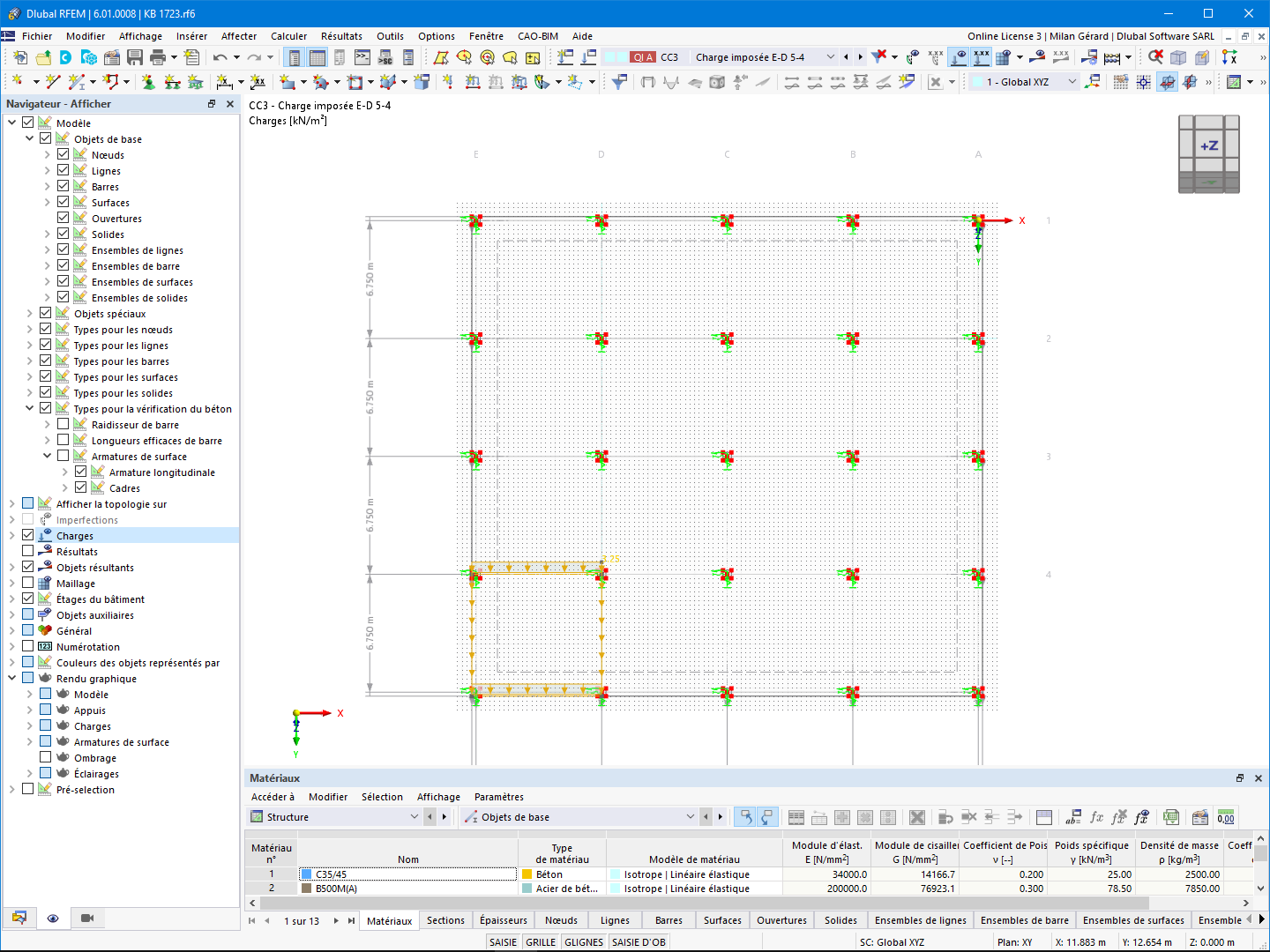This screenshot has height=952, width=1270.
Task: Enable the Résultats checkbox
Action: tap(28, 551)
